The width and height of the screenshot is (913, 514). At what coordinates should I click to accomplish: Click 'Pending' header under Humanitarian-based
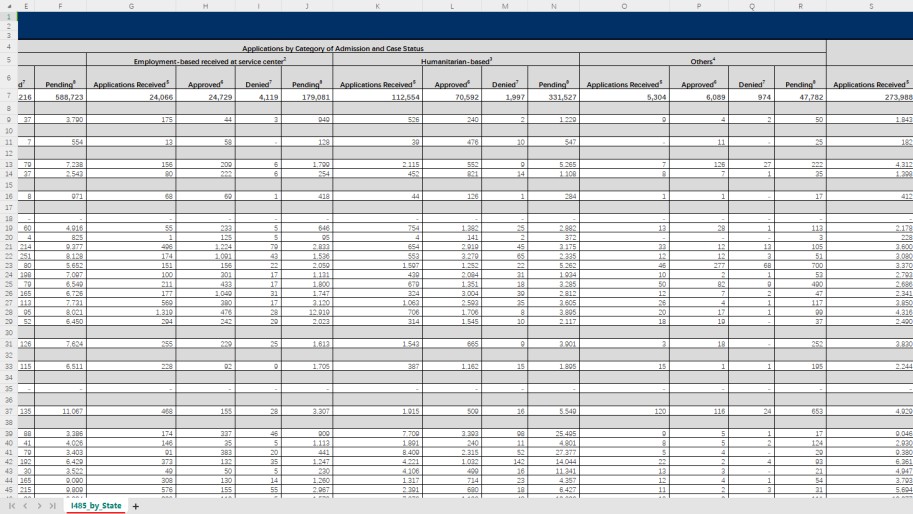(553, 84)
